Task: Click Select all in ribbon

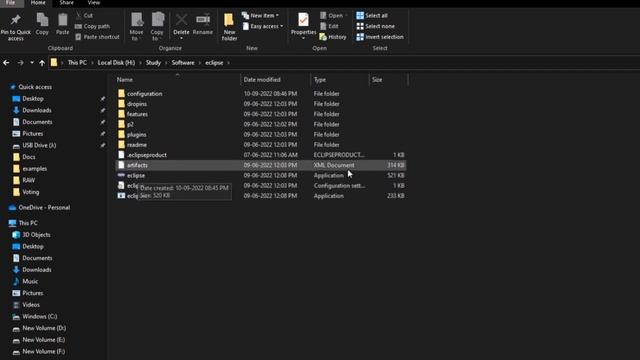Action: point(372,16)
